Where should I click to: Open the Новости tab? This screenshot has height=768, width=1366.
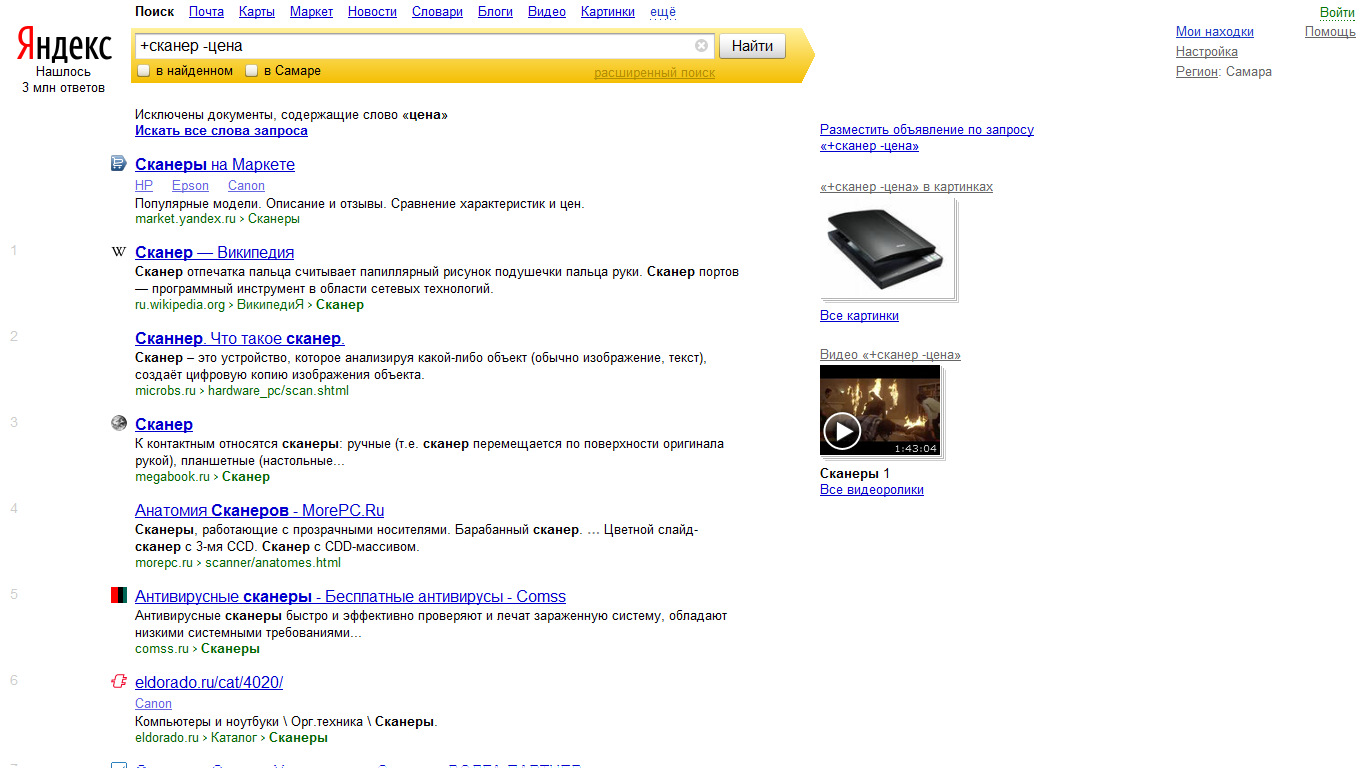pos(372,12)
